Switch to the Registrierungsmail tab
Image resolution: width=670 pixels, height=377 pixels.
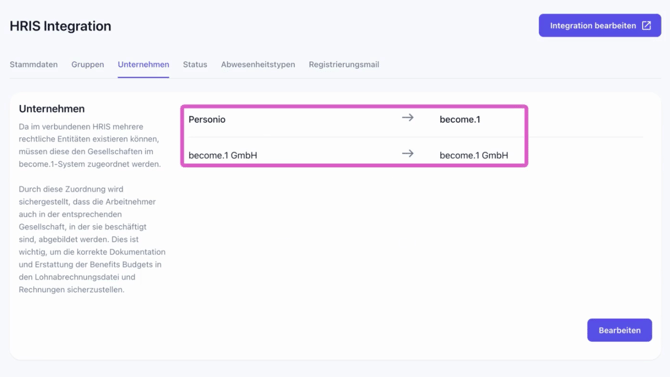[x=344, y=65]
